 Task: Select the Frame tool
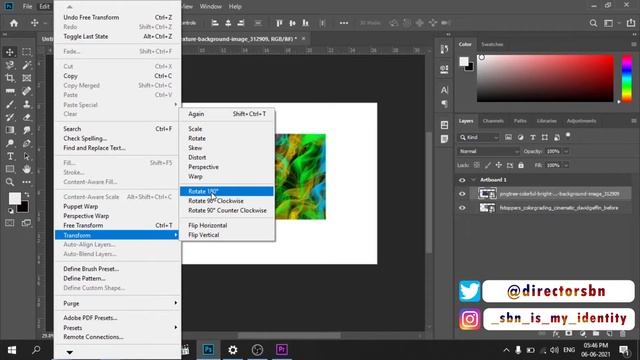pos(27,78)
